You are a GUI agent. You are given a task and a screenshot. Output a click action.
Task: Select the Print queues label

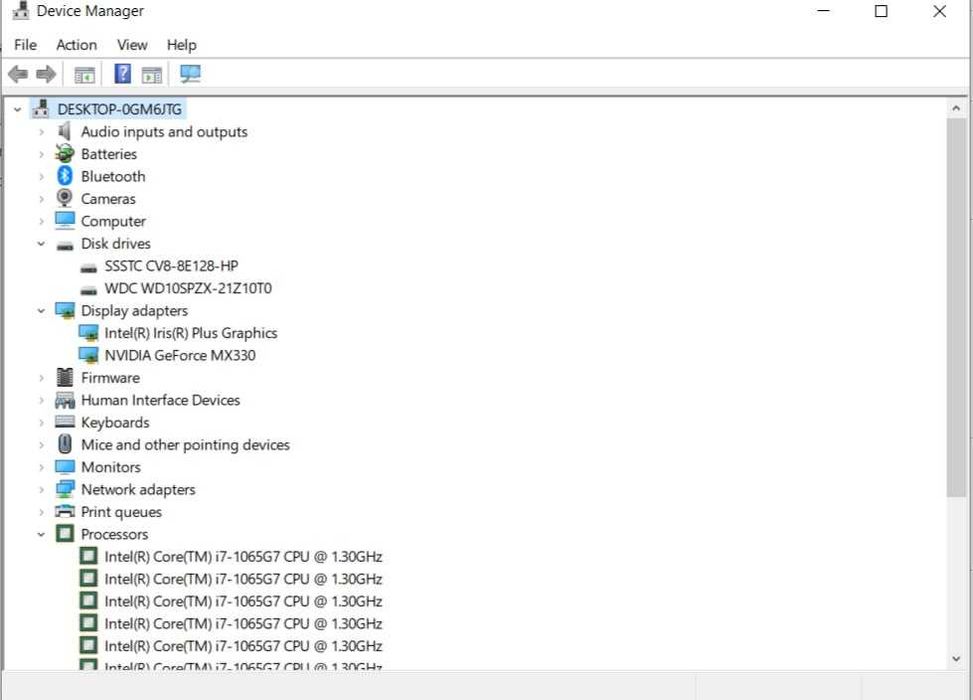121,512
